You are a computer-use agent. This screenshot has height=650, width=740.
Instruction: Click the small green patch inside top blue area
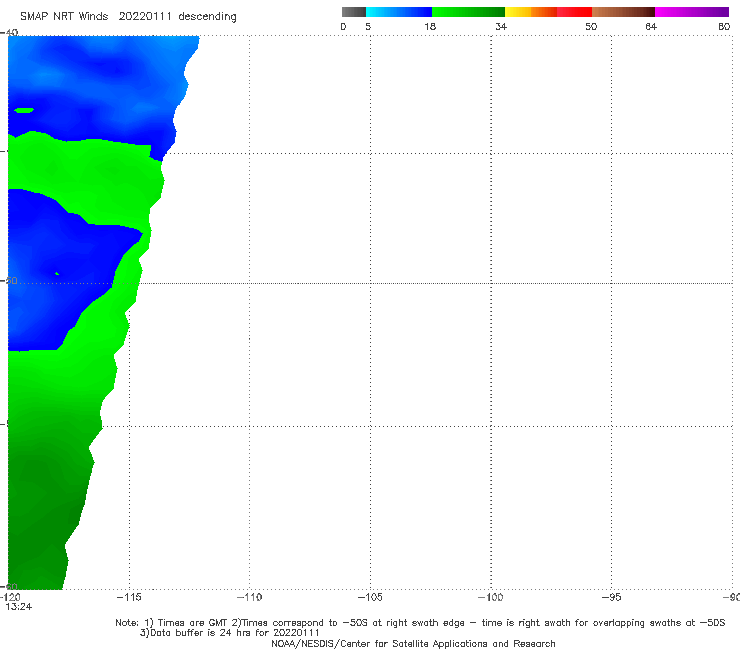point(24,110)
